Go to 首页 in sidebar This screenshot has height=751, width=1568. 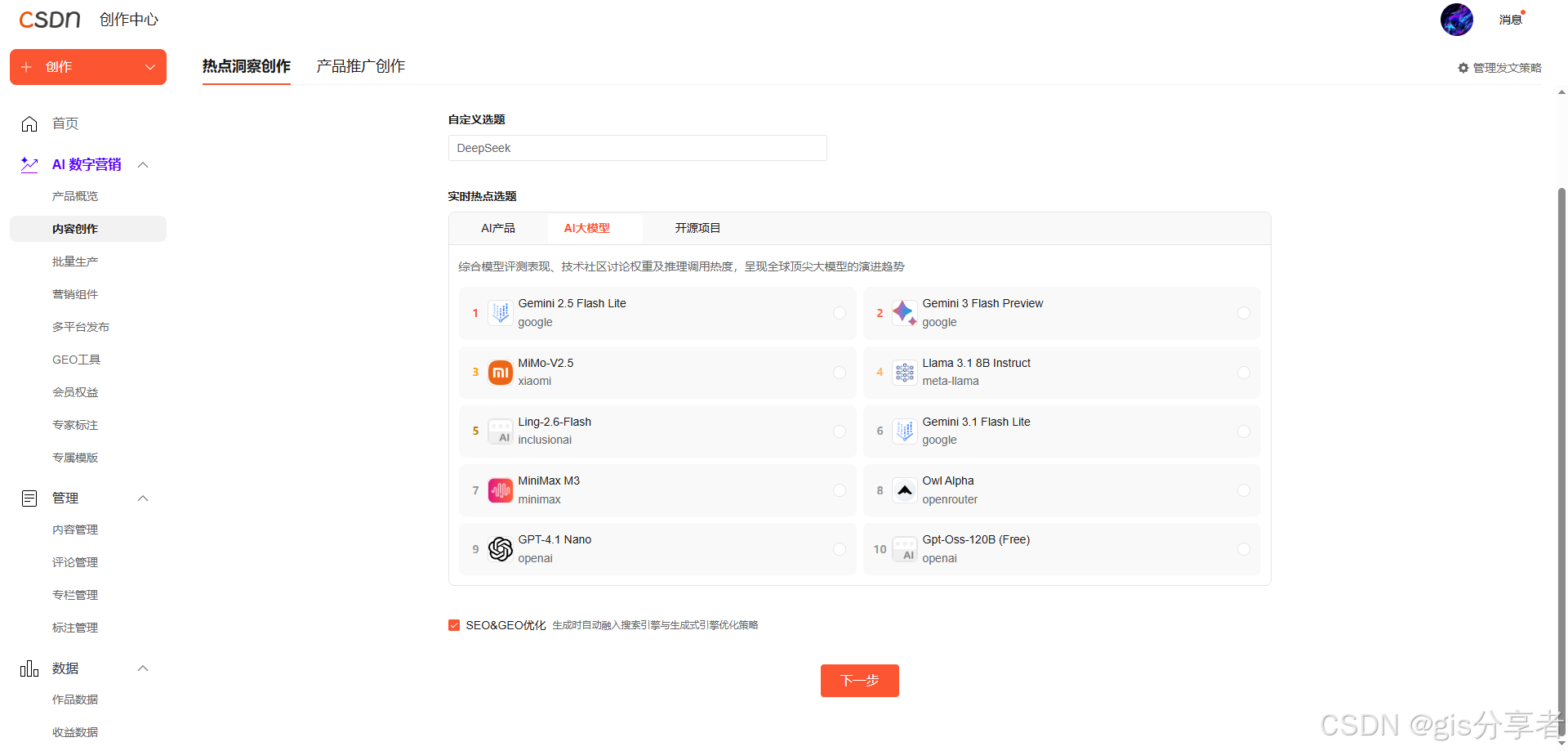[x=65, y=123]
